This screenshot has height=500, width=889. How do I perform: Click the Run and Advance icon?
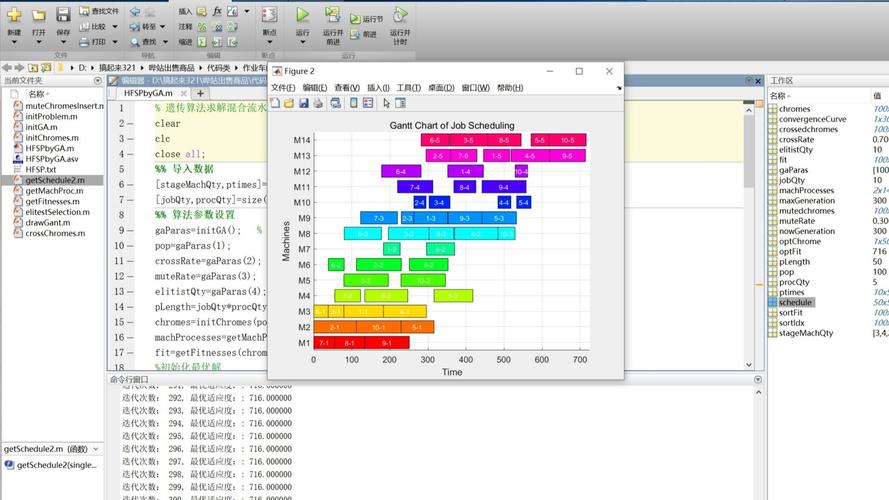click(x=333, y=16)
